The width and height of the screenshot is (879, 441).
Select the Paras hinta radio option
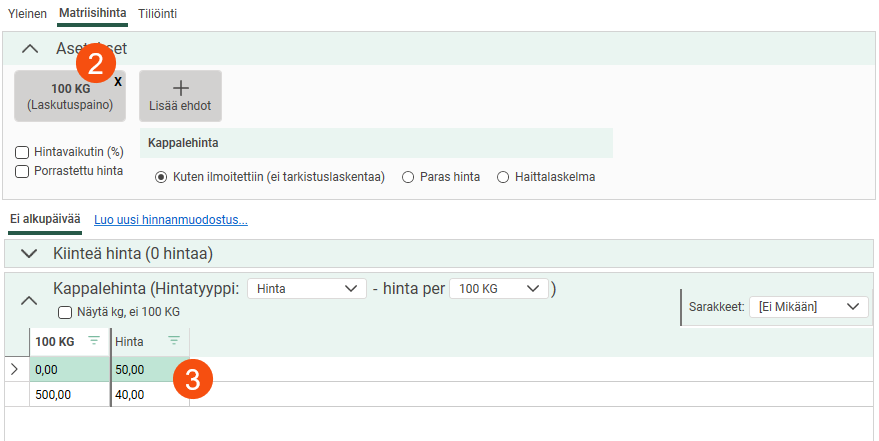(x=408, y=177)
